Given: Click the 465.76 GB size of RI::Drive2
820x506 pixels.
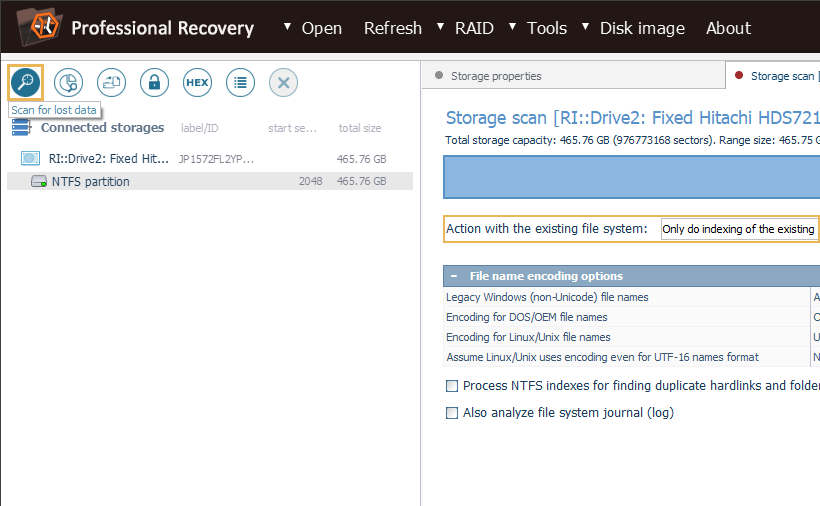Looking at the screenshot, I should tap(361, 159).
